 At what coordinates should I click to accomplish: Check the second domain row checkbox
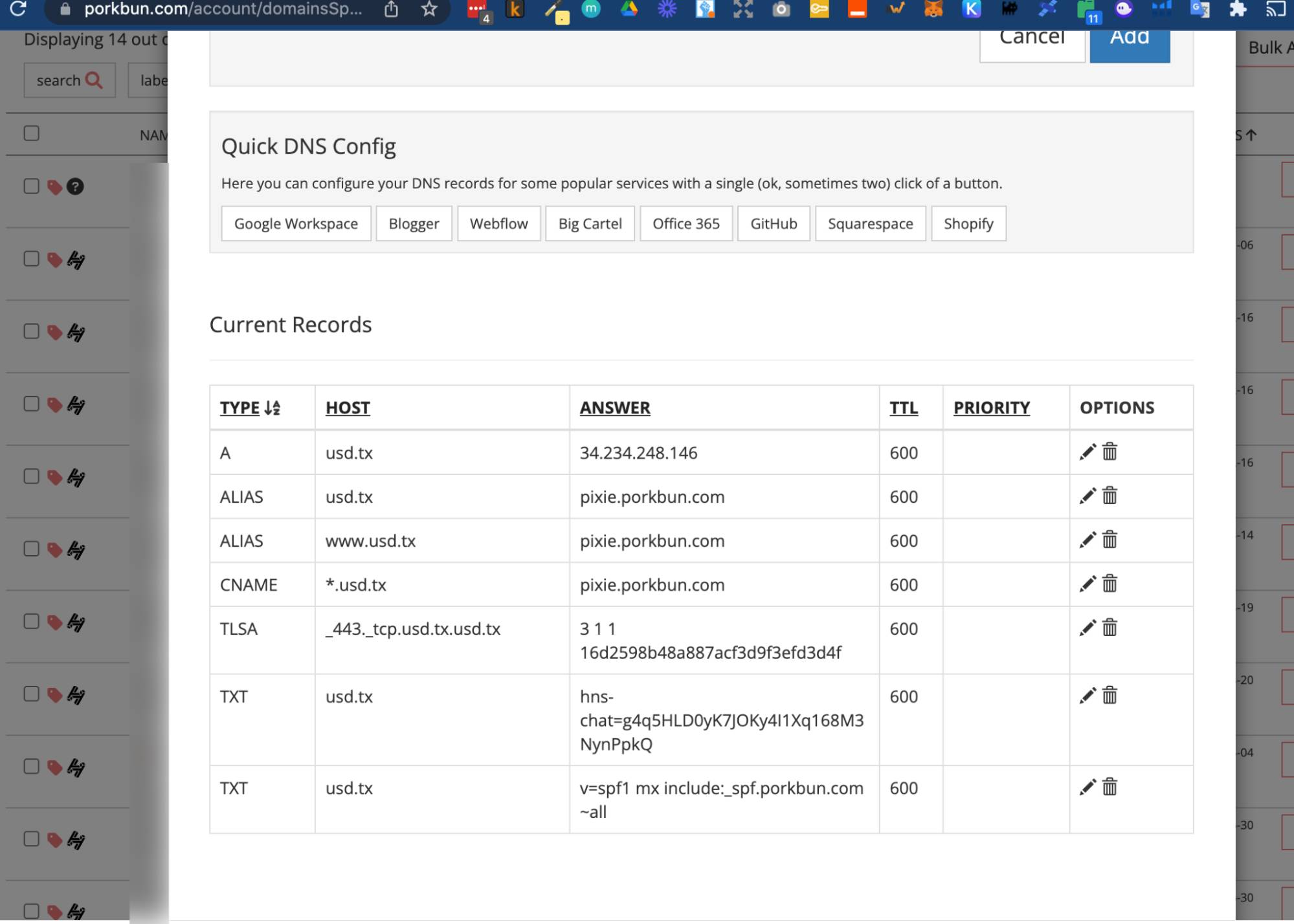(30, 259)
